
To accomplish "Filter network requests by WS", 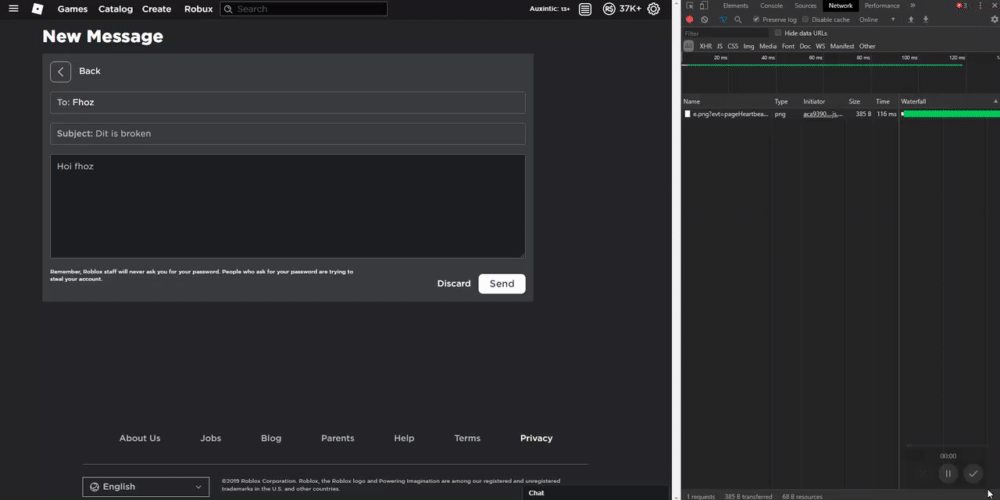I will tap(820, 47).
